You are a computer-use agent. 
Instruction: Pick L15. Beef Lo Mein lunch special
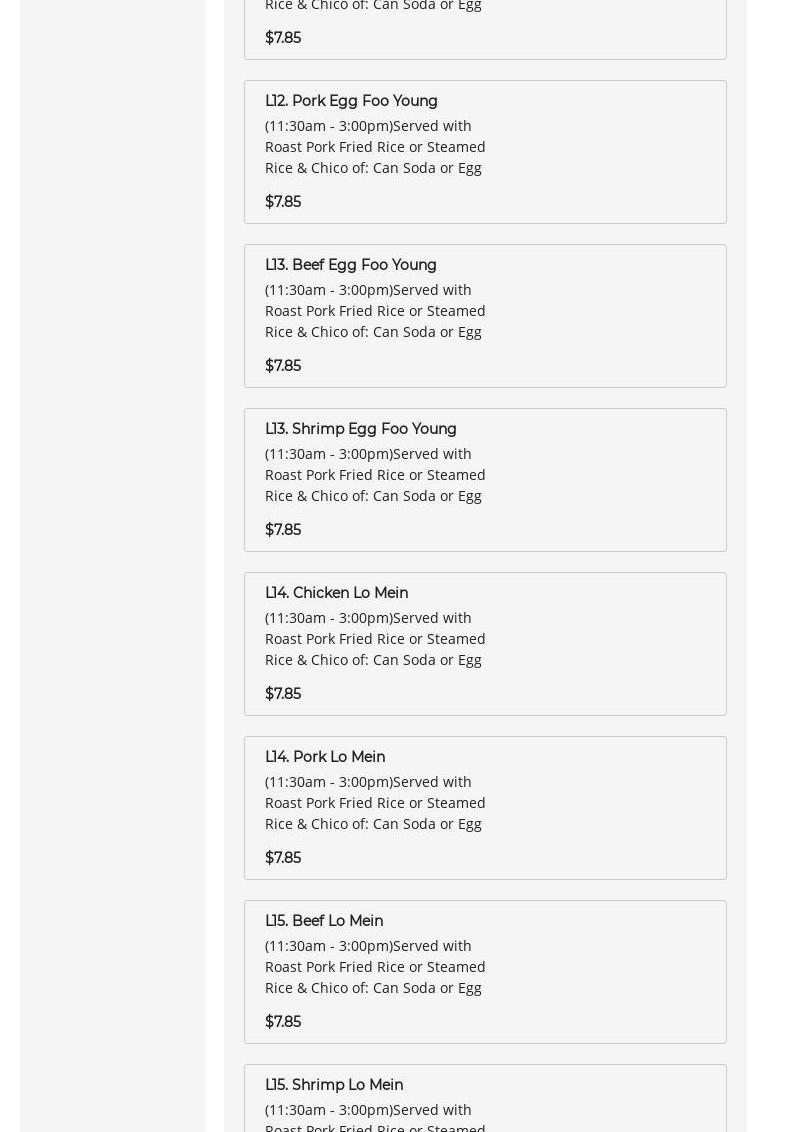point(323,921)
